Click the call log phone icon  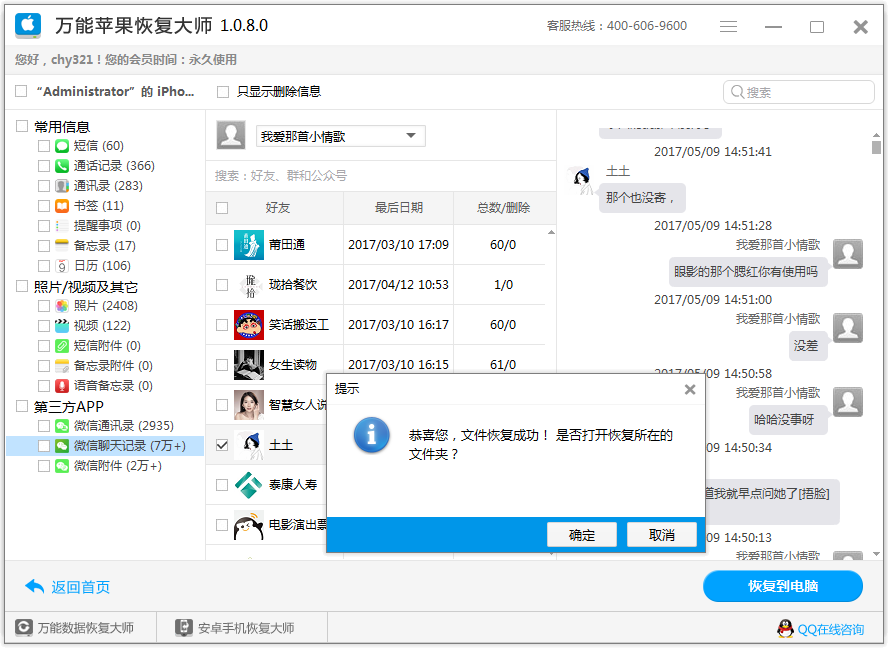62,166
